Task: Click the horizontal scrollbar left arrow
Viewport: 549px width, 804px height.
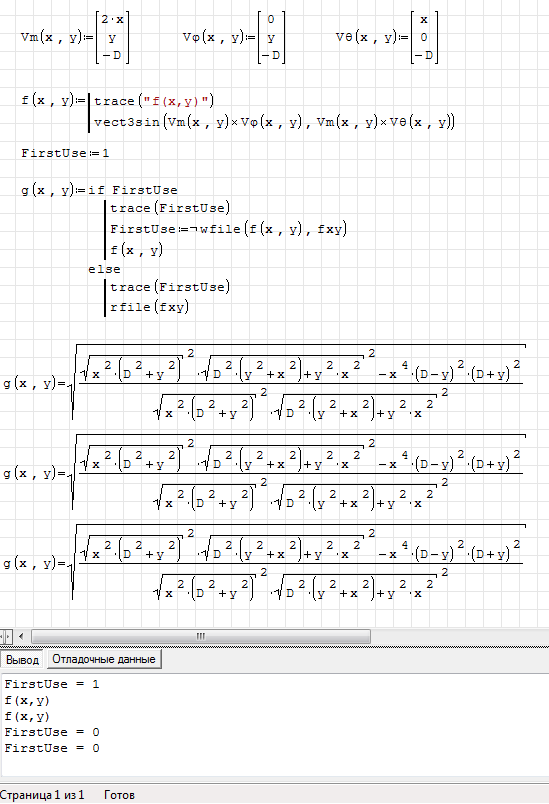Action: (x=21, y=636)
